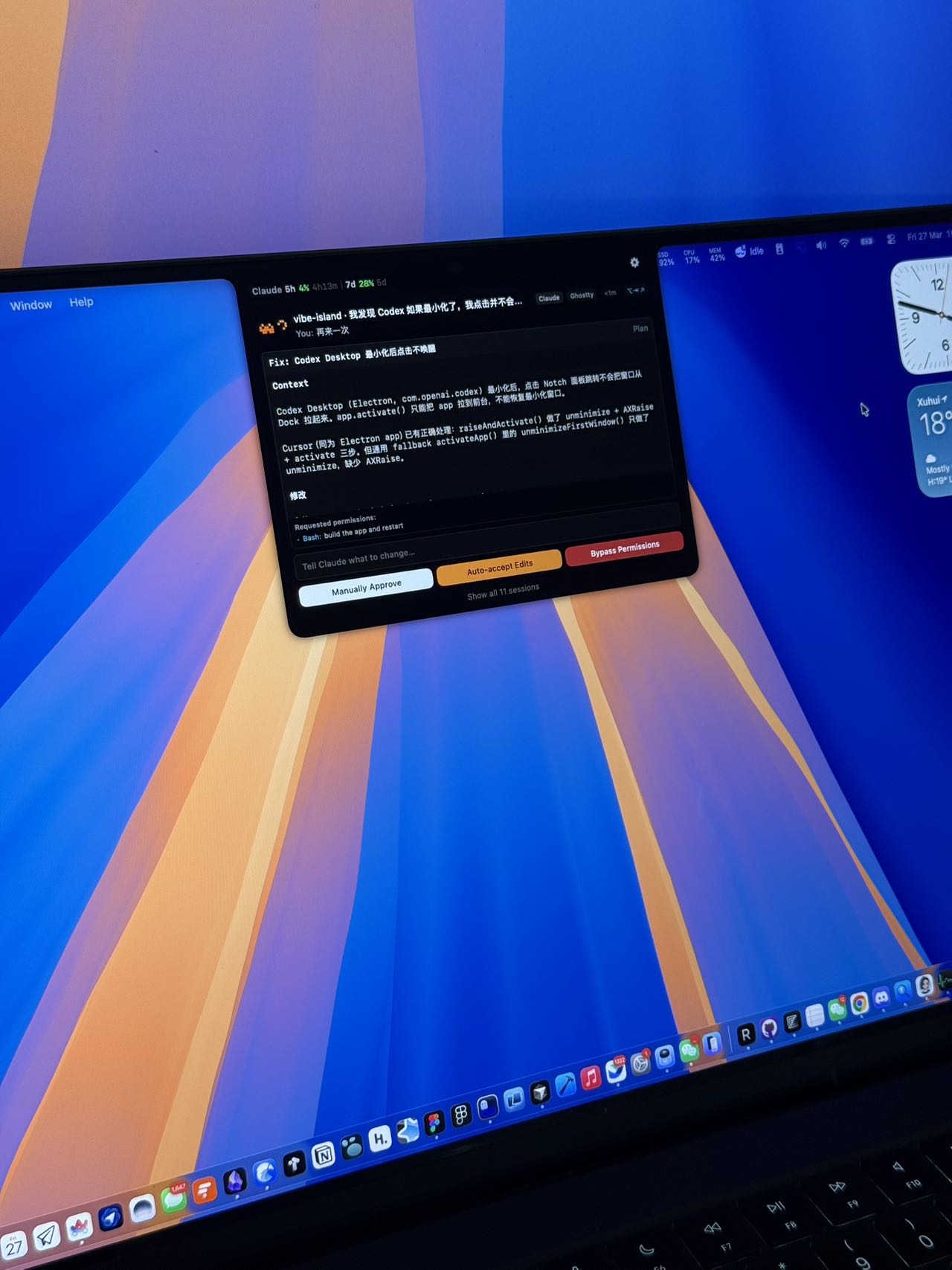Launch the orange app next to Messages in the Dock
The width and height of the screenshot is (952, 1270).
pos(205,1190)
